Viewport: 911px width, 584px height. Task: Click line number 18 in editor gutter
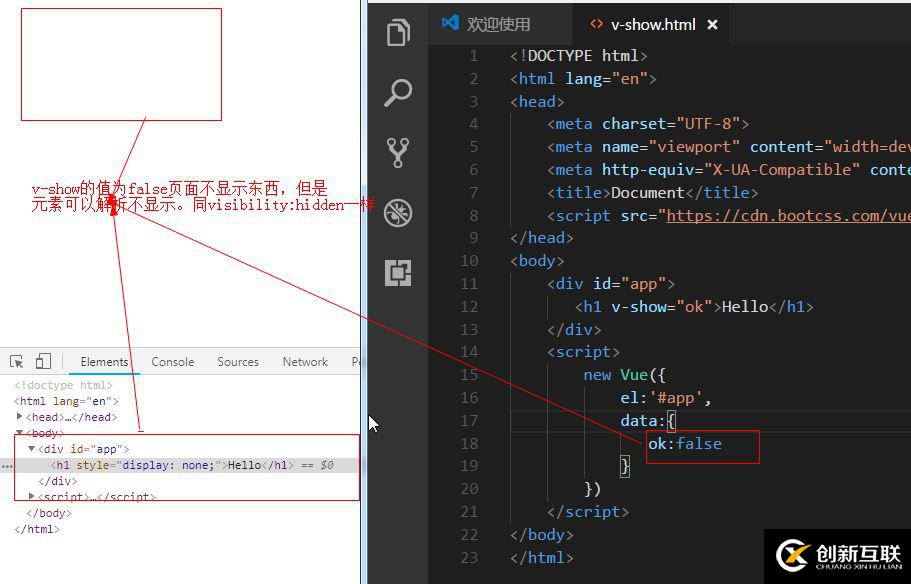tap(469, 443)
